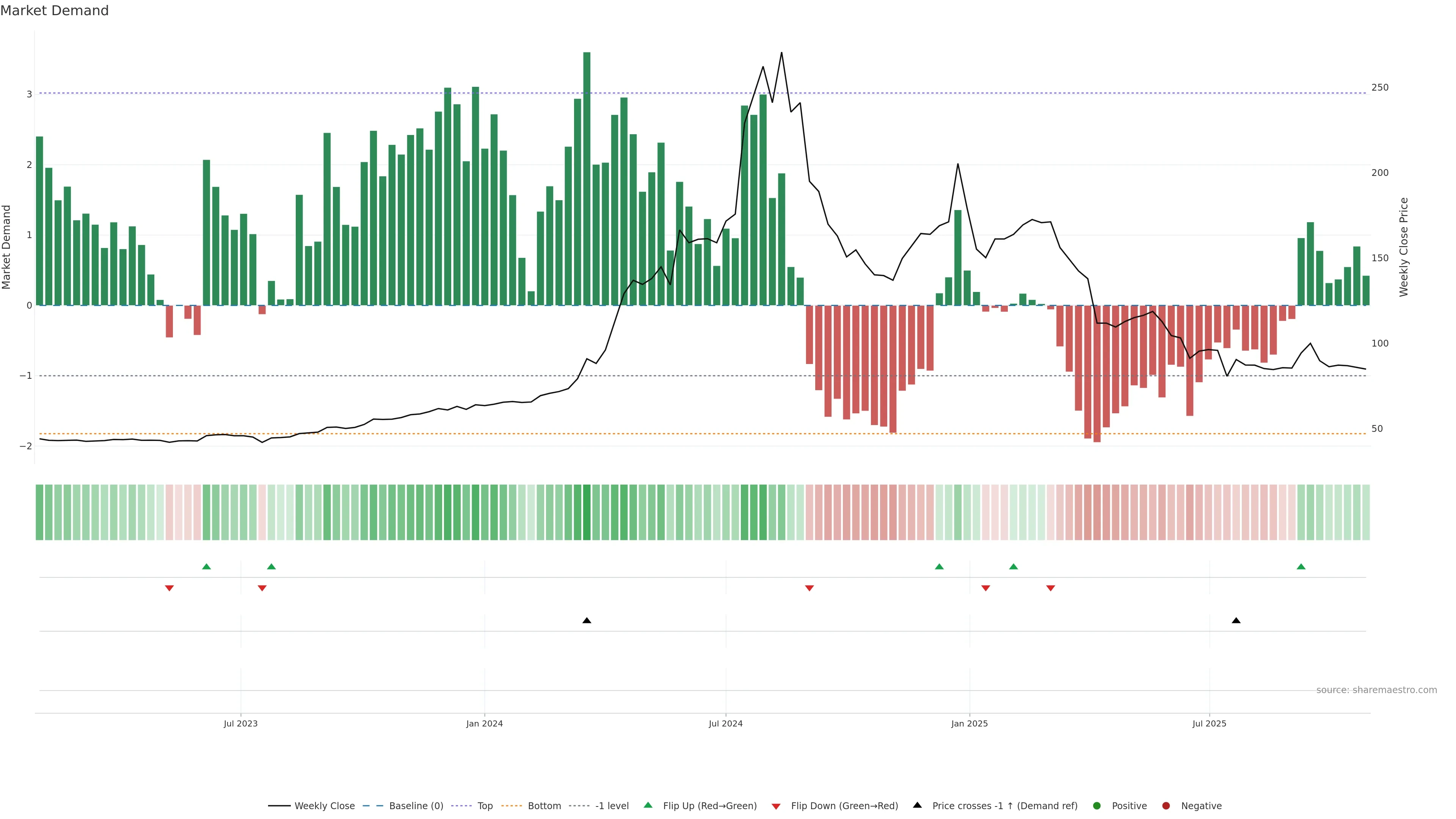This screenshot has height=819, width=1456.
Task: Click the rightmost green flip-up triangle marker
Action: (x=1301, y=566)
